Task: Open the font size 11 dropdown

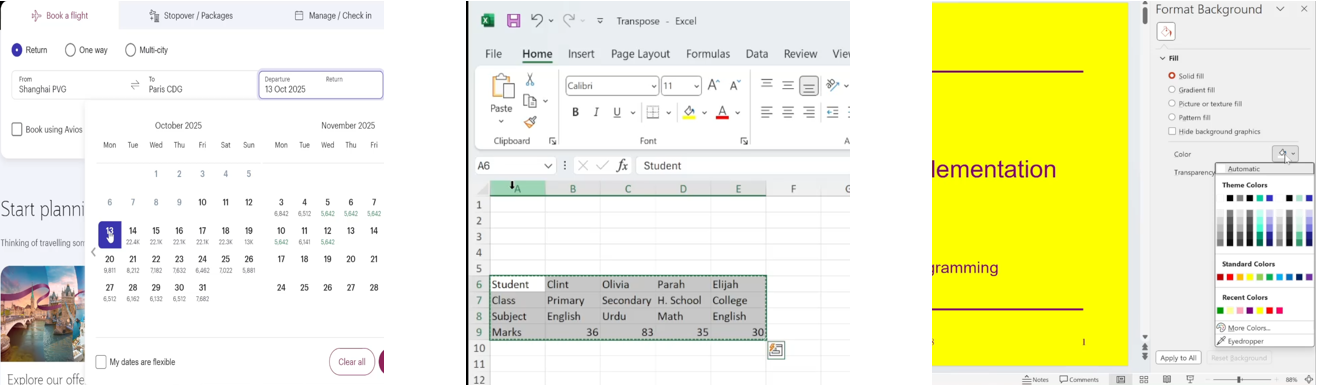Action: pyautogui.click(x=697, y=86)
